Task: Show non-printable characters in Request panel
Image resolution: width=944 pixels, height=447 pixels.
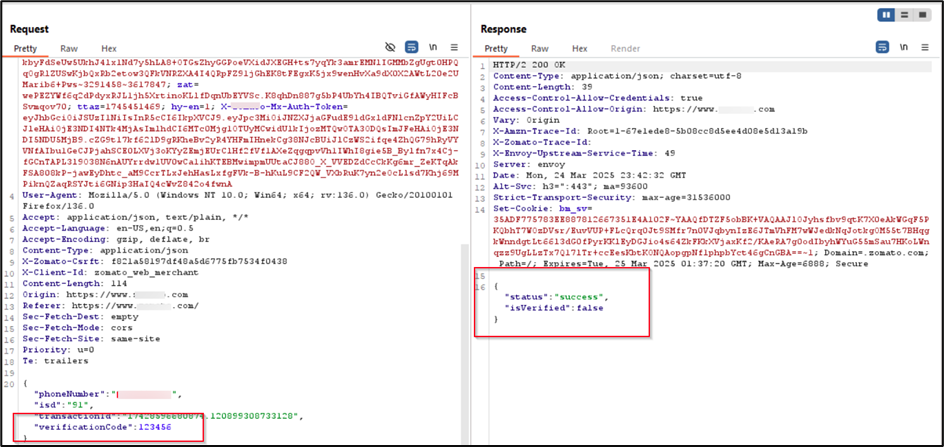Action: tap(432, 47)
